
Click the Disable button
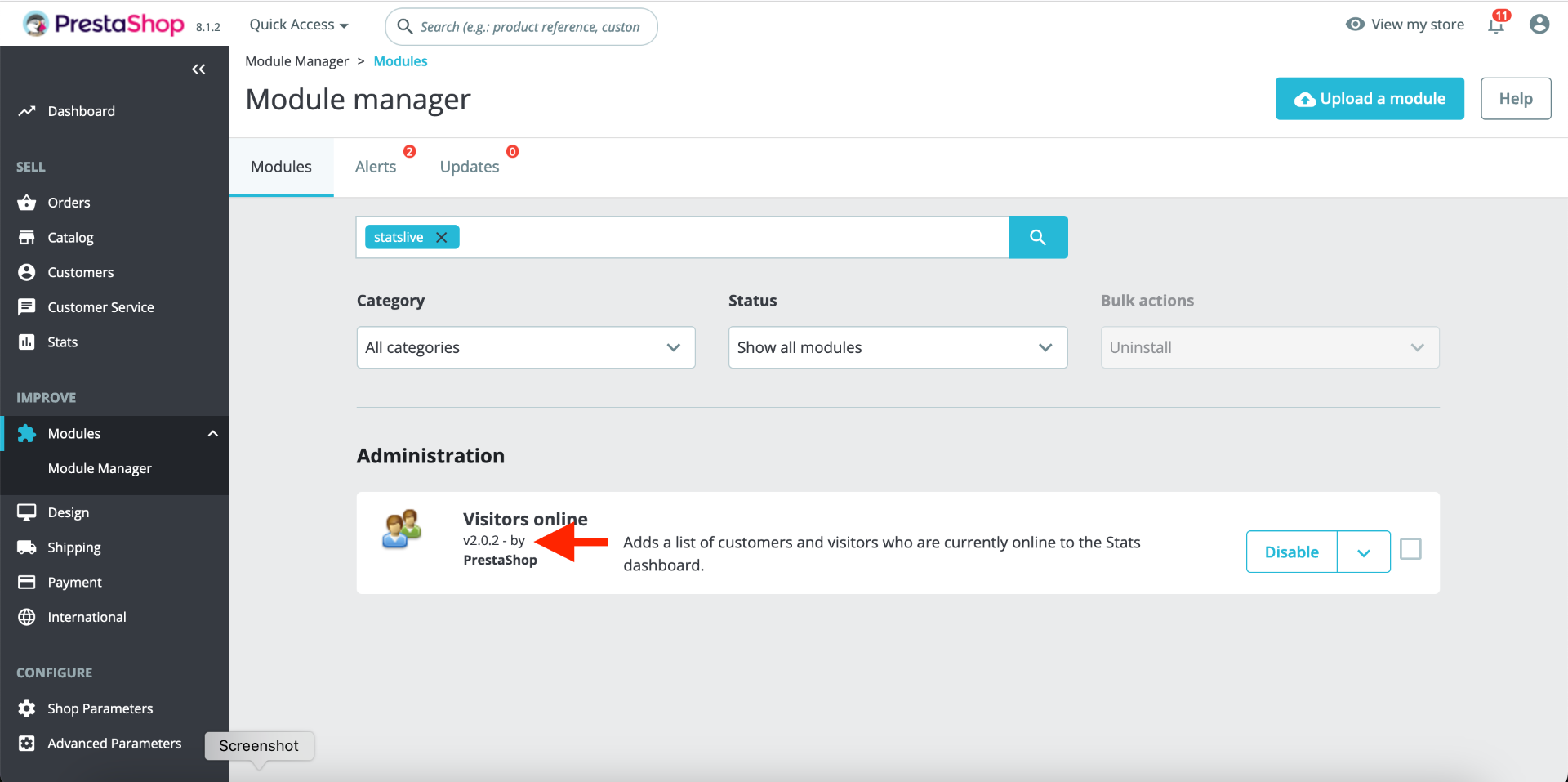pyautogui.click(x=1292, y=552)
